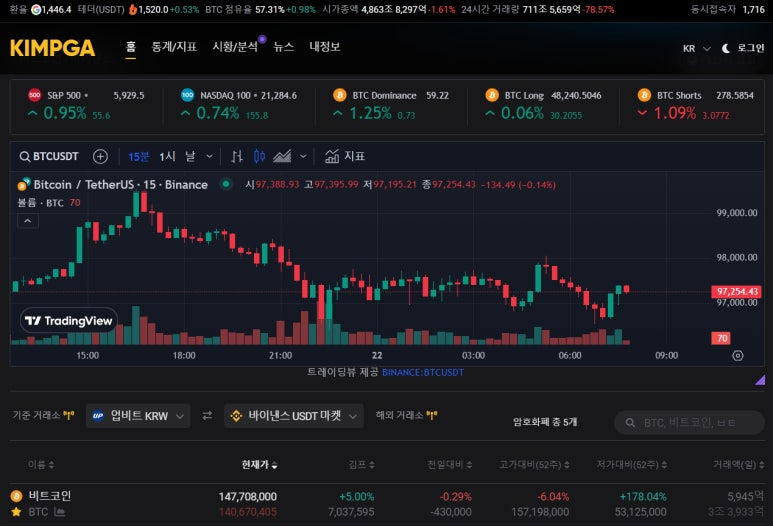Expand the KR language dropdown

point(696,48)
